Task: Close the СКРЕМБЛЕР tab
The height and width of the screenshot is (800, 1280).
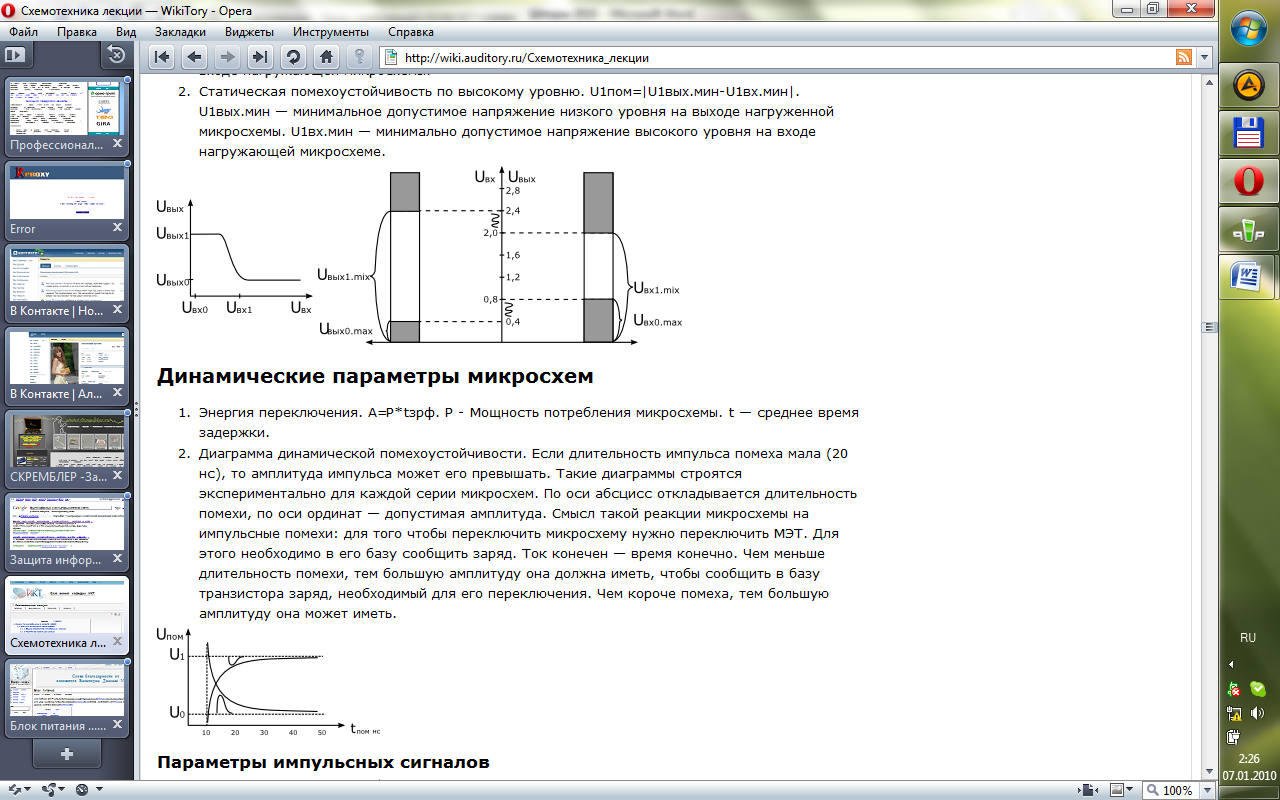Action: [x=117, y=477]
